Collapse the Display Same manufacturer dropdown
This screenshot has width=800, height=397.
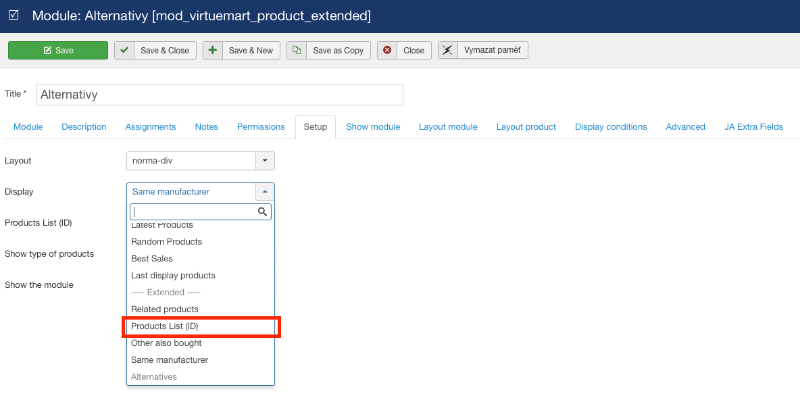[x=200, y=192]
